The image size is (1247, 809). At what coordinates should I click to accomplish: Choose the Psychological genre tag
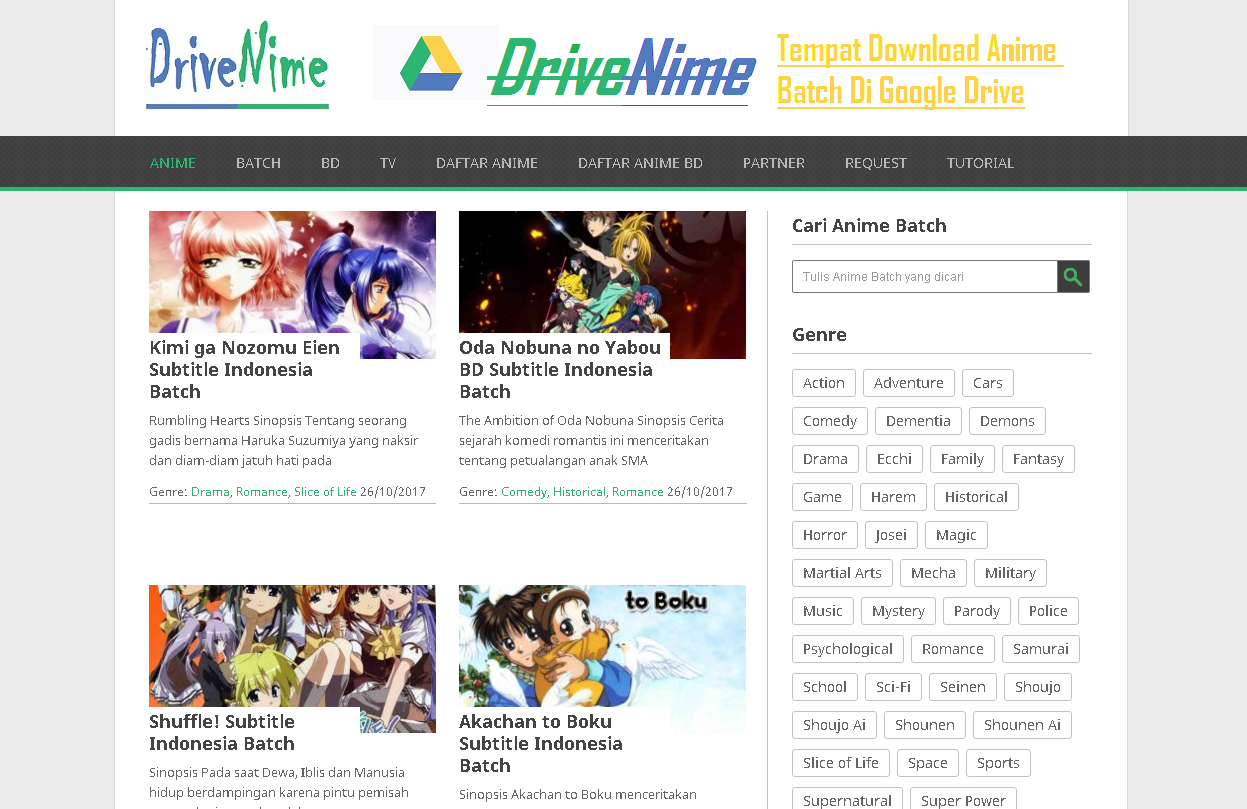click(848, 649)
